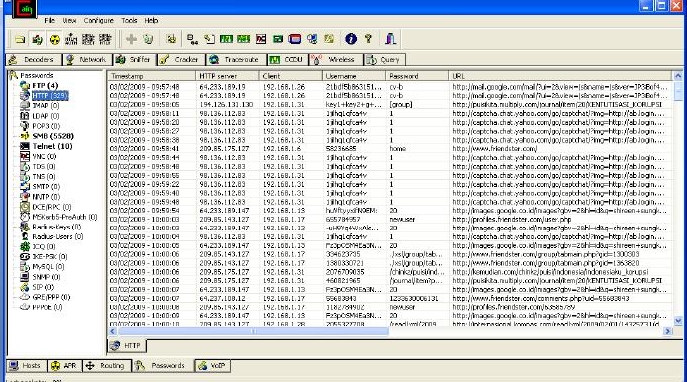
Task: Select GRE/PPP (0) tree entry
Action: click(51, 297)
